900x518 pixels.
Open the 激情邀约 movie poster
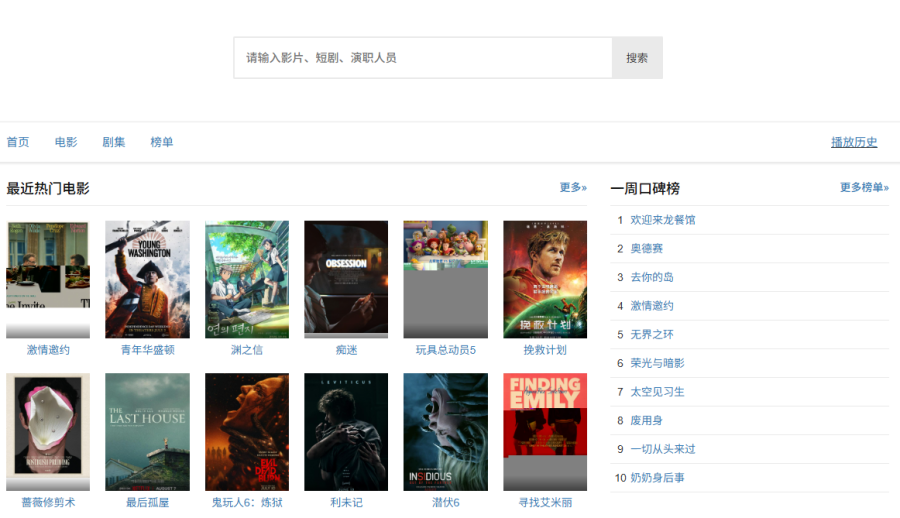pyautogui.click(x=48, y=280)
